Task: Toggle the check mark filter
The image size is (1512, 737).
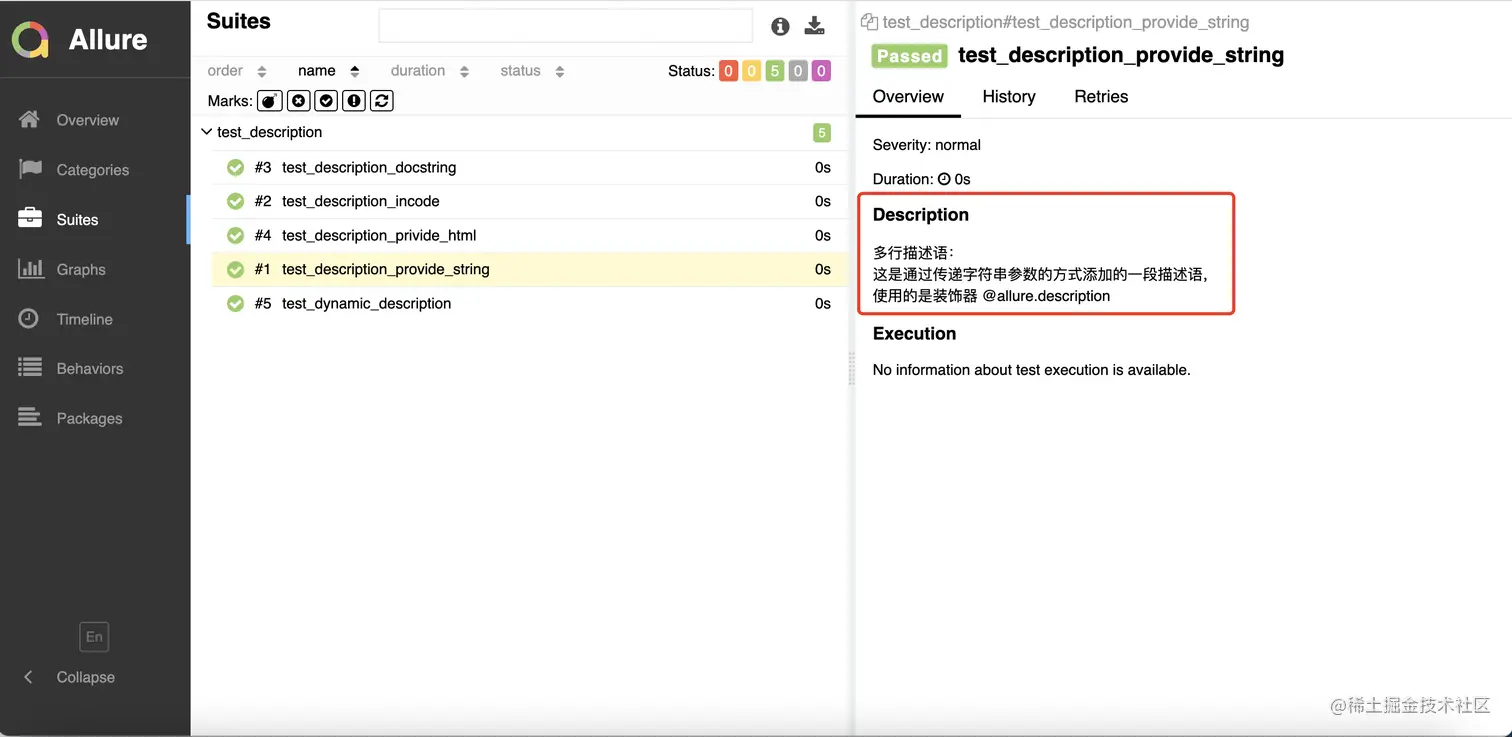Action: coord(326,101)
